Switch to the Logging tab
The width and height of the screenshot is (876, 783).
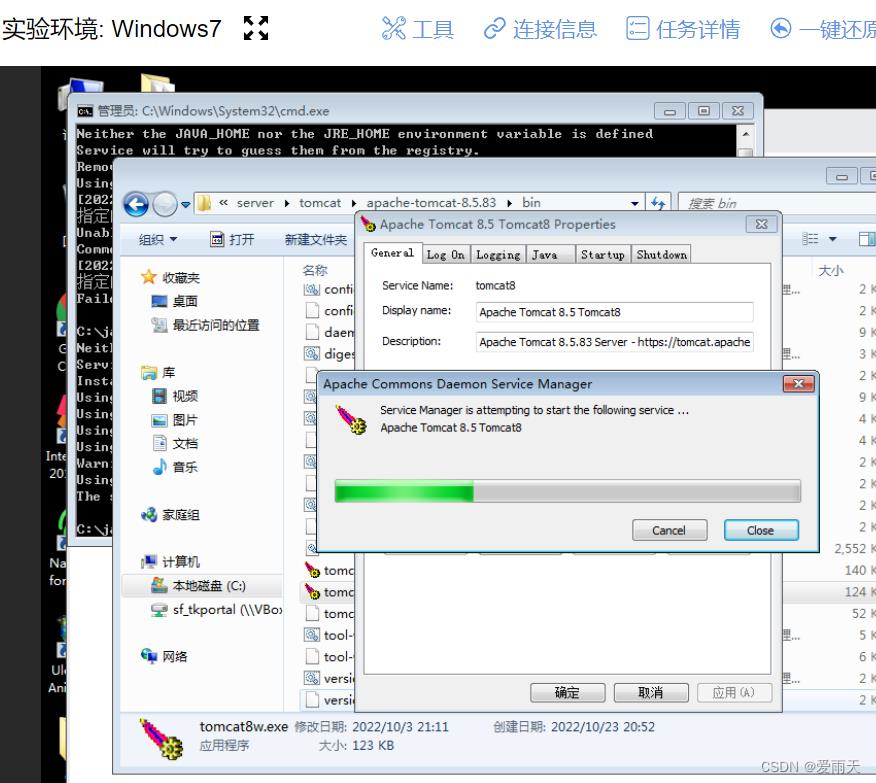498,255
